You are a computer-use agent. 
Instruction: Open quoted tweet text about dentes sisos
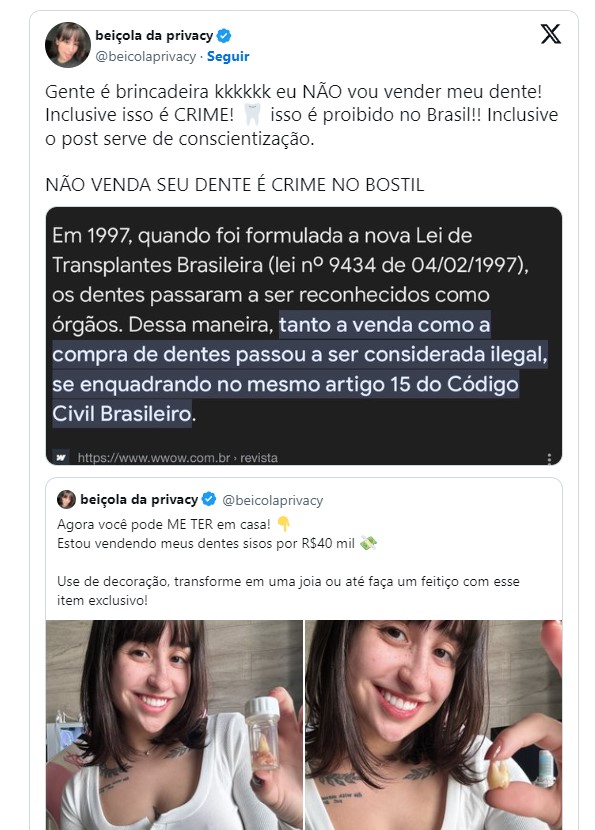(289, 562)
